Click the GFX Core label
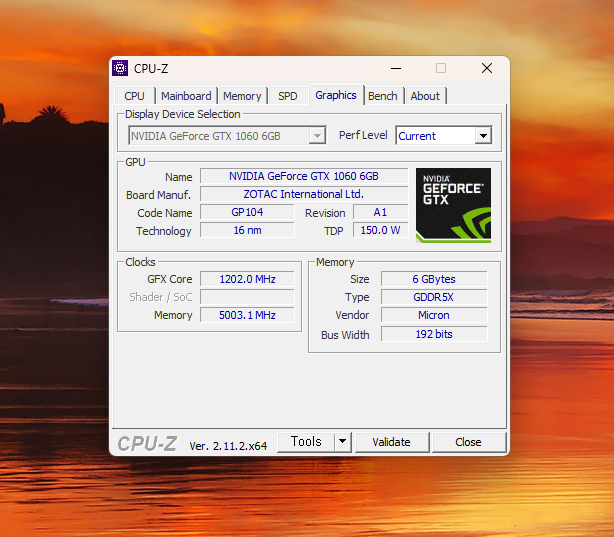 point(170,279)
